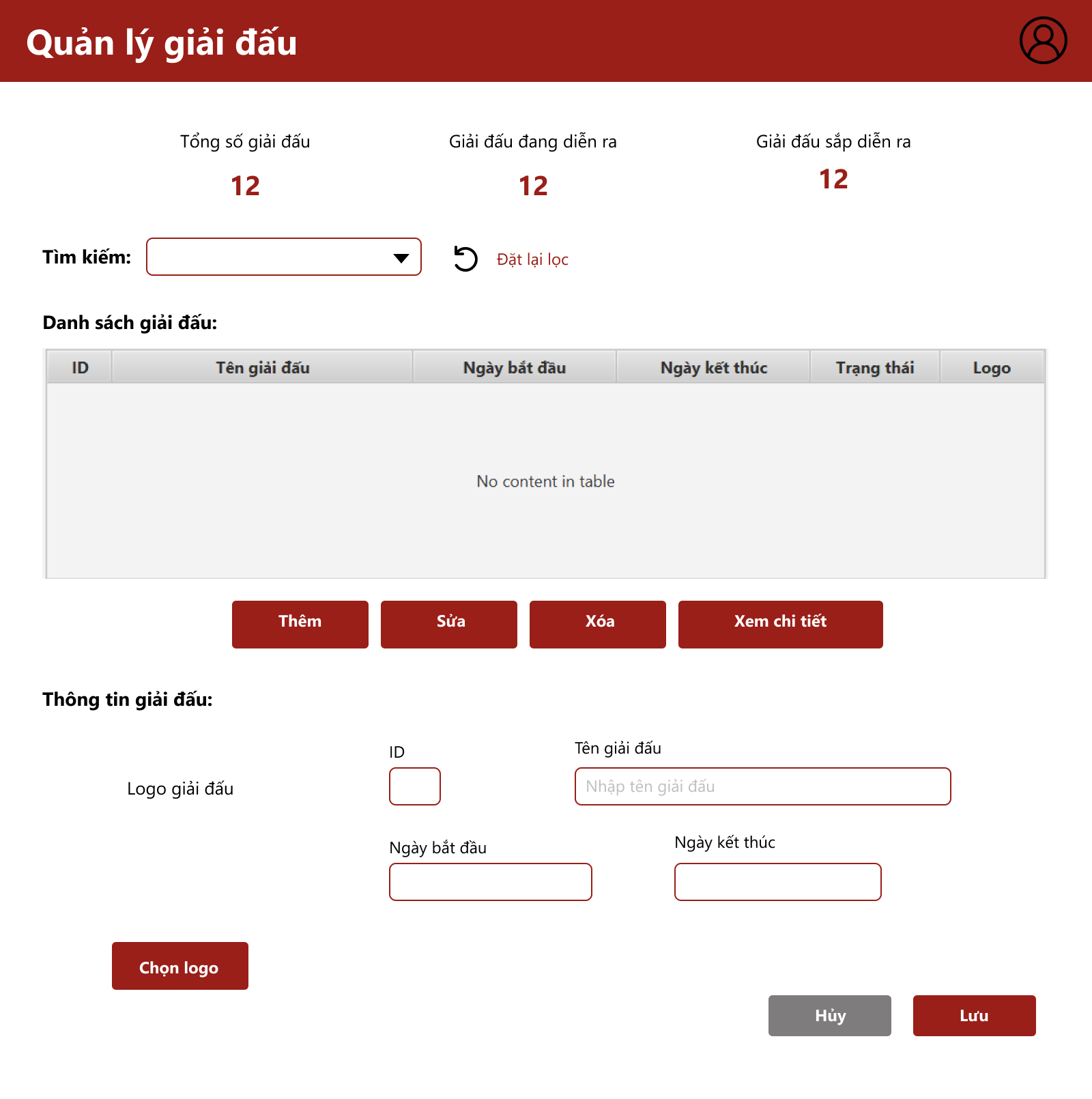Sort by Tên giải đấu column header
1092x1099 pixels.
coord(263,367)
